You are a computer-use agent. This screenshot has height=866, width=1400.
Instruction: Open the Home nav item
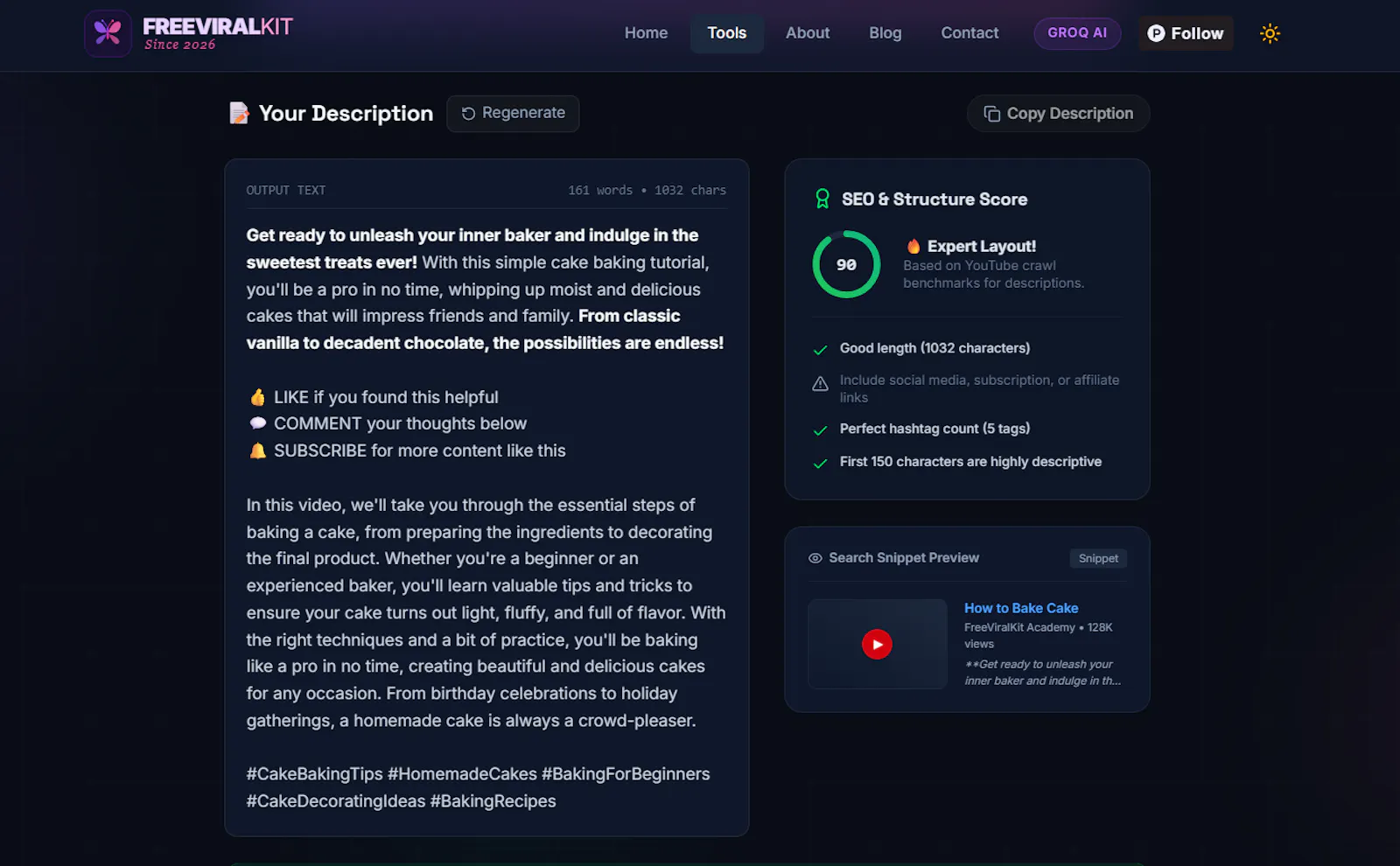[x=646, y=33]
